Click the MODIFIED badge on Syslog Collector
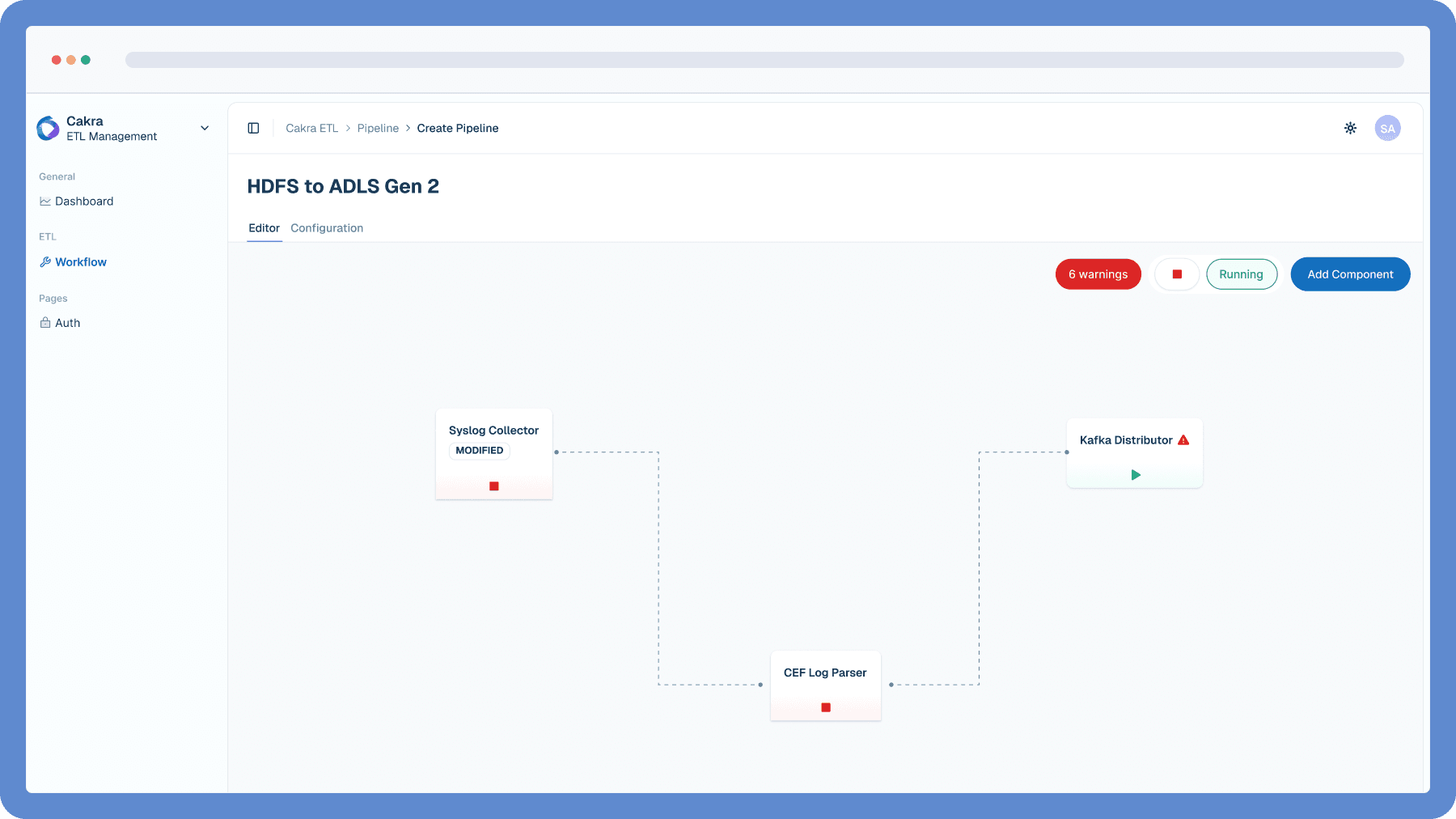The height and width of the screenshot is (819, 1456). [480, 451]
